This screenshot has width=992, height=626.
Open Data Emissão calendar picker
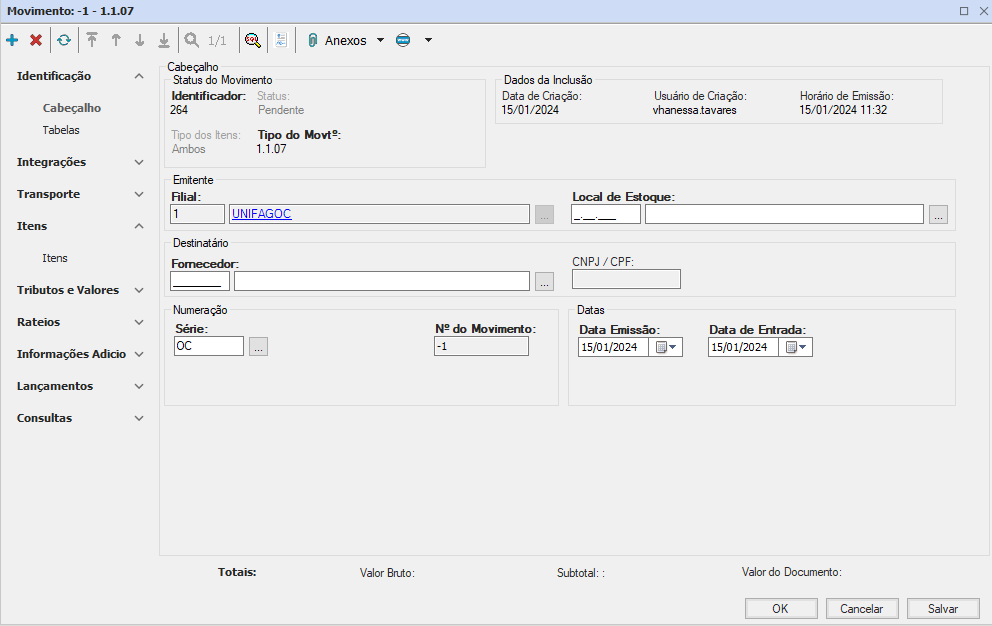(x=665, y=347)
